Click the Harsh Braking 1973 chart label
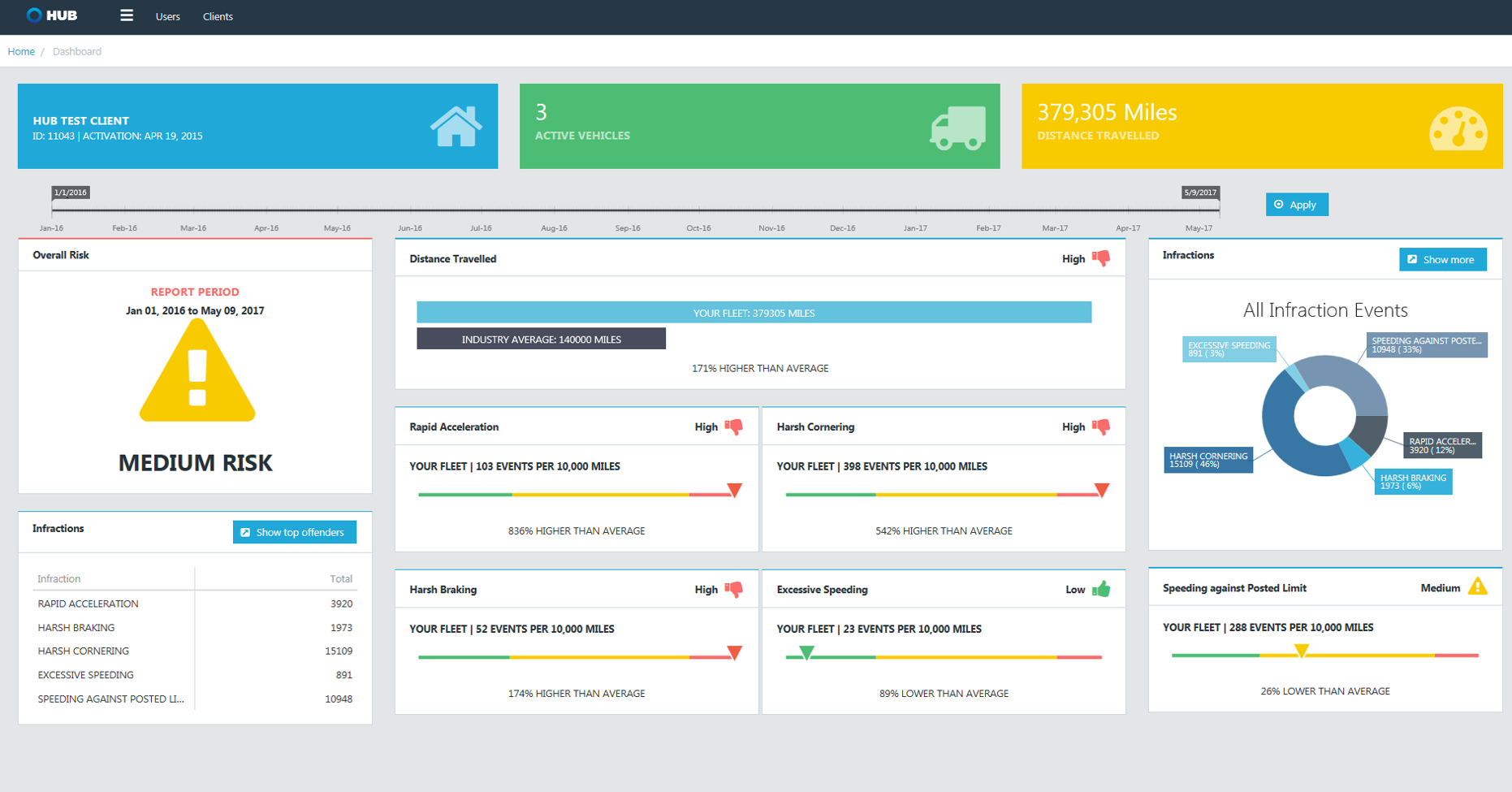The height and width of the screenshot is (792, 1512). (1413, 481)
